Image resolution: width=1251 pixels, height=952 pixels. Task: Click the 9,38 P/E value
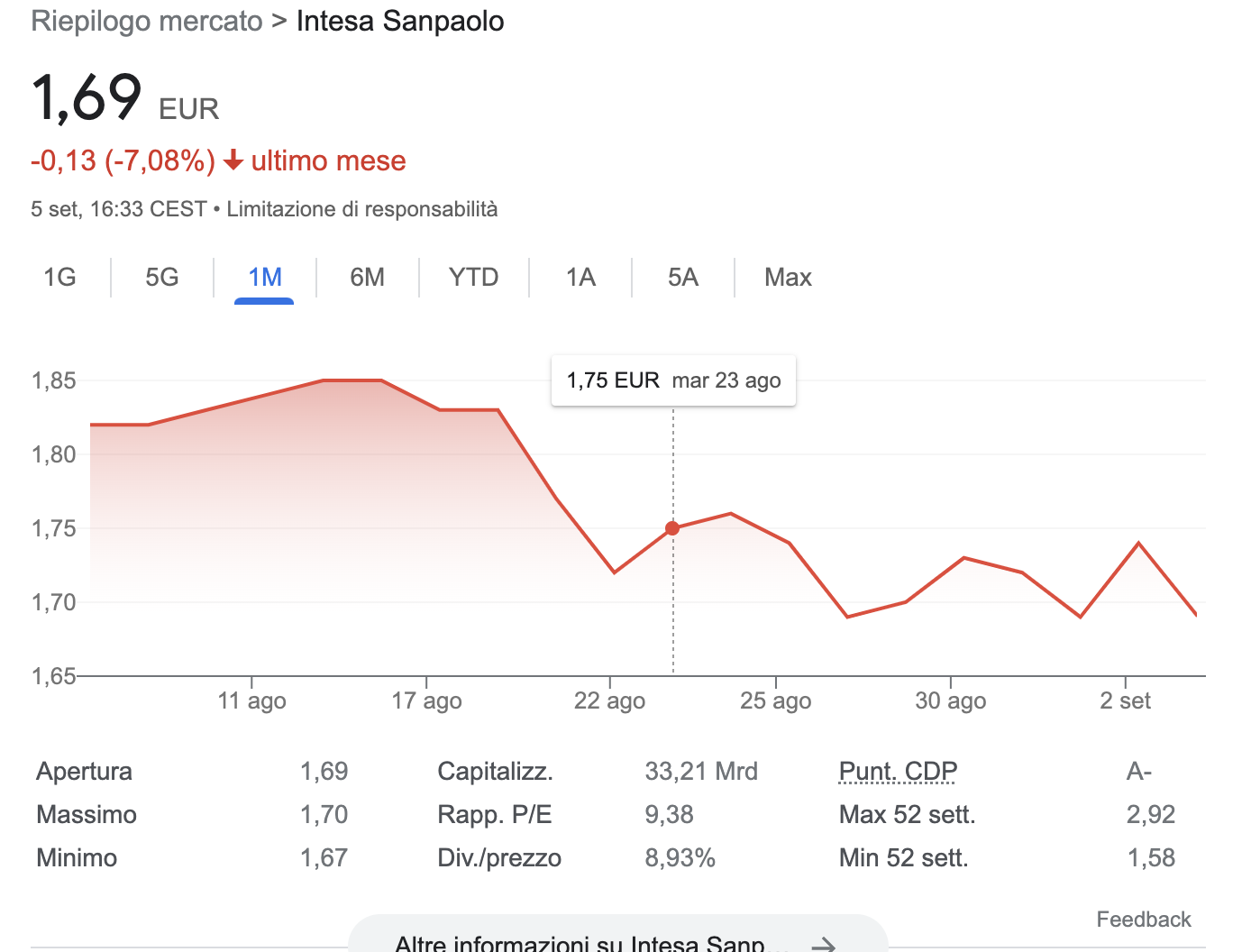point(669,815)
